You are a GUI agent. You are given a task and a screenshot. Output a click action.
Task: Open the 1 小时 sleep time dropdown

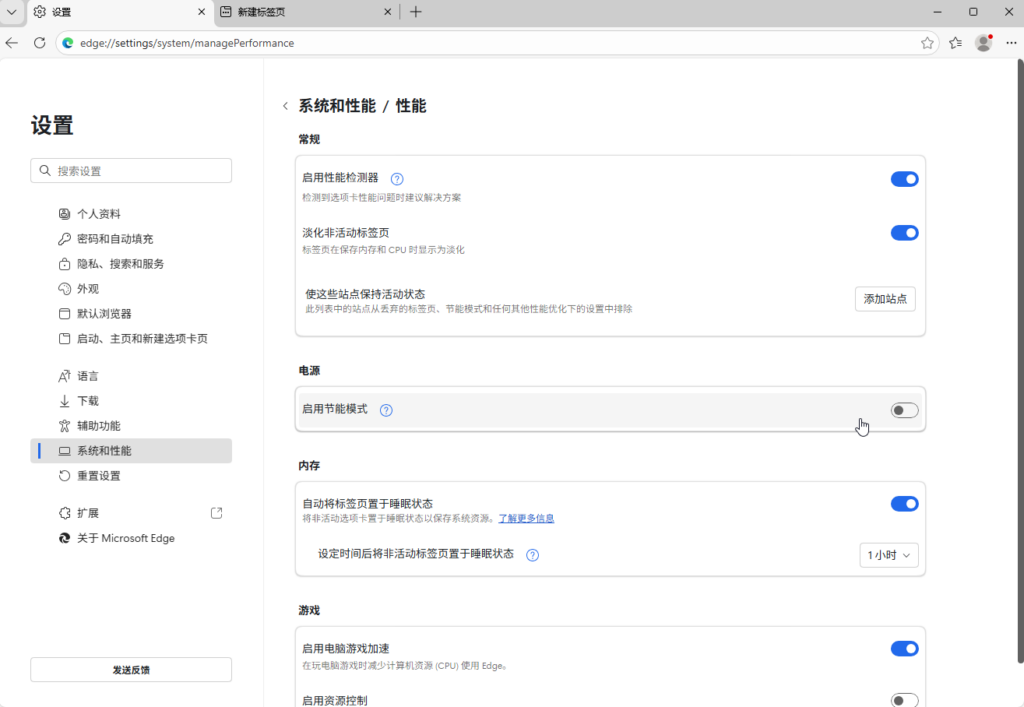888,555
